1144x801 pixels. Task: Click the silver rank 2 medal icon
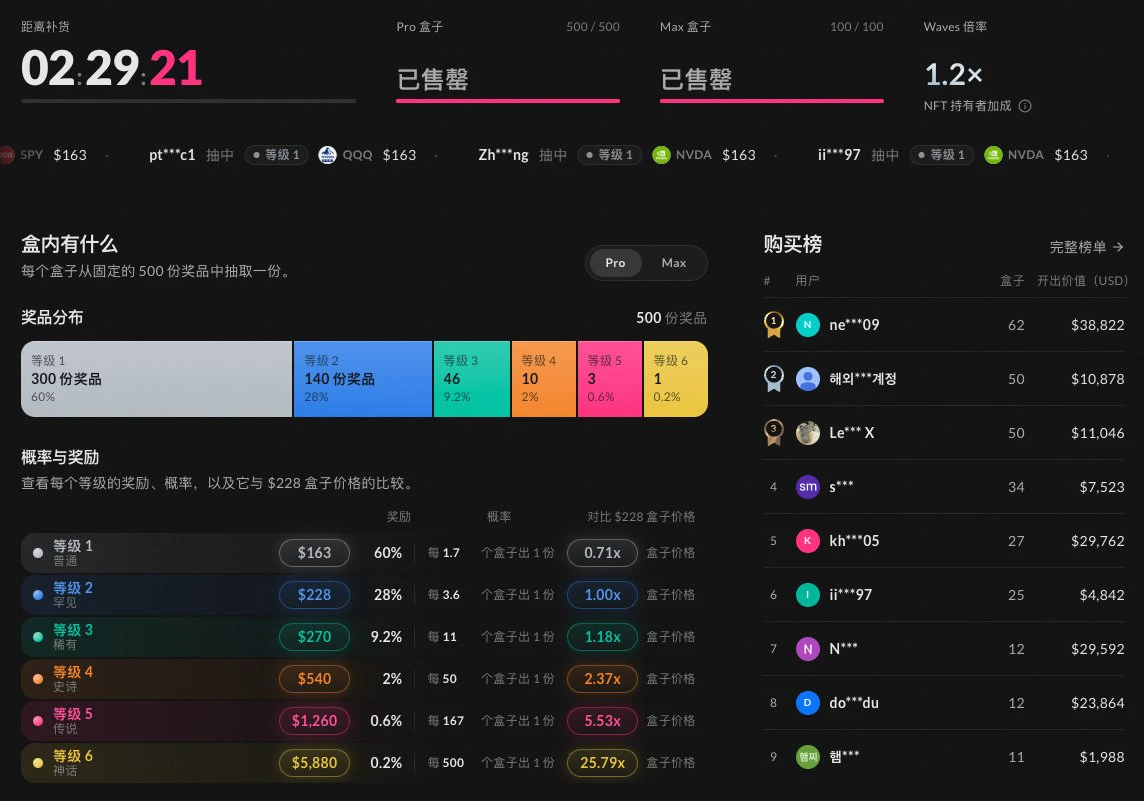coord(773,379)
